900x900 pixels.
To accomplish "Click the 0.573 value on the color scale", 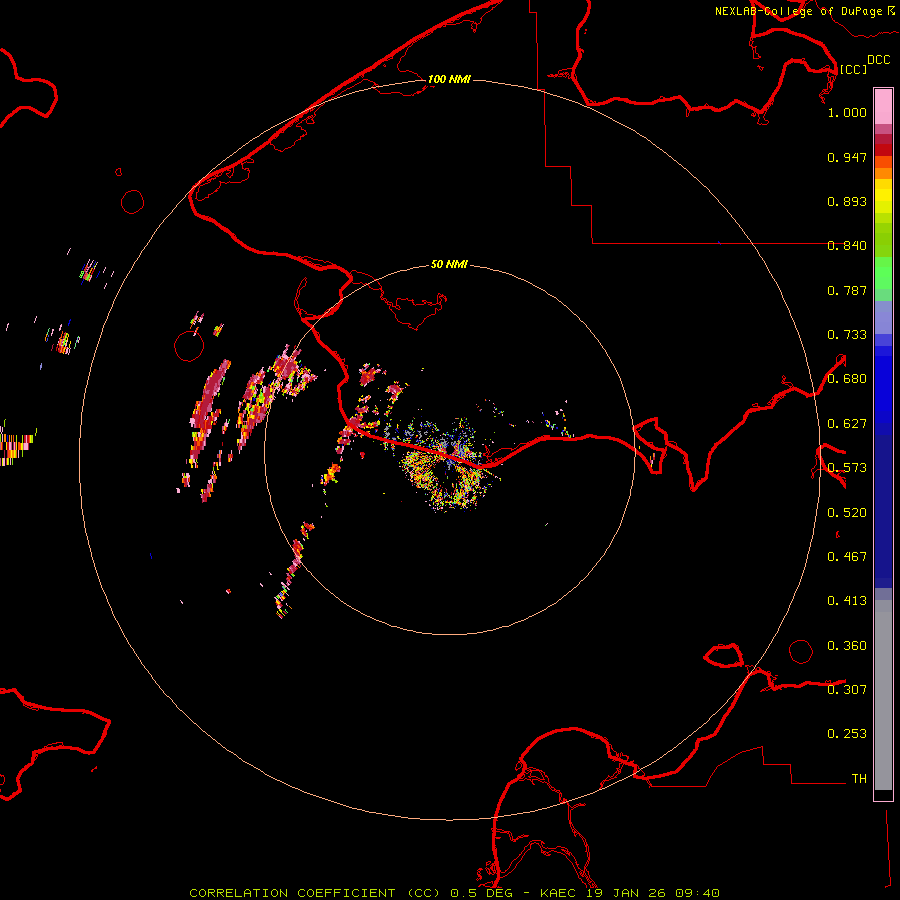I will [847, 468].
